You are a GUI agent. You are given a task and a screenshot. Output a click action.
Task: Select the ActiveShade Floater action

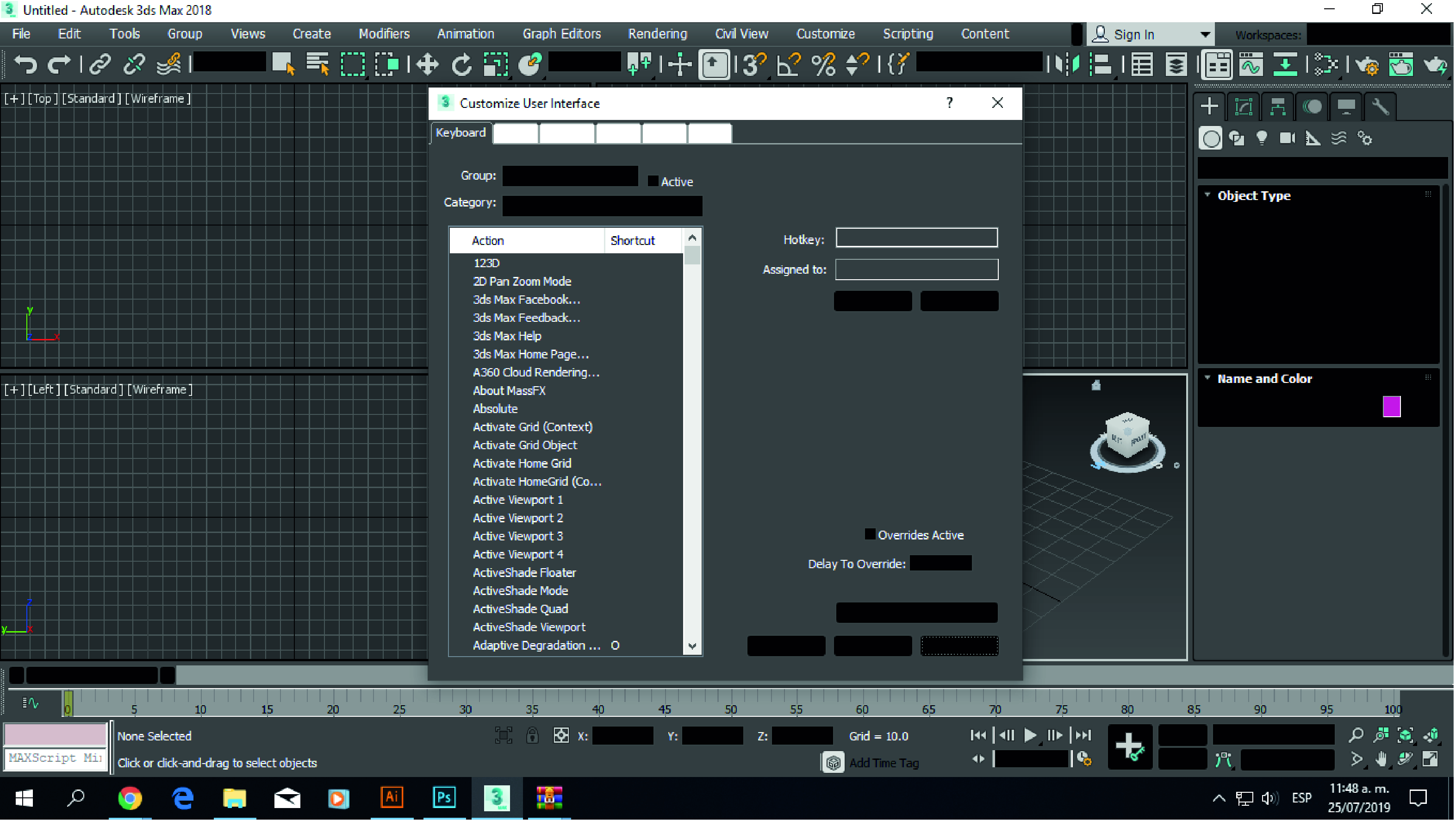524,573
